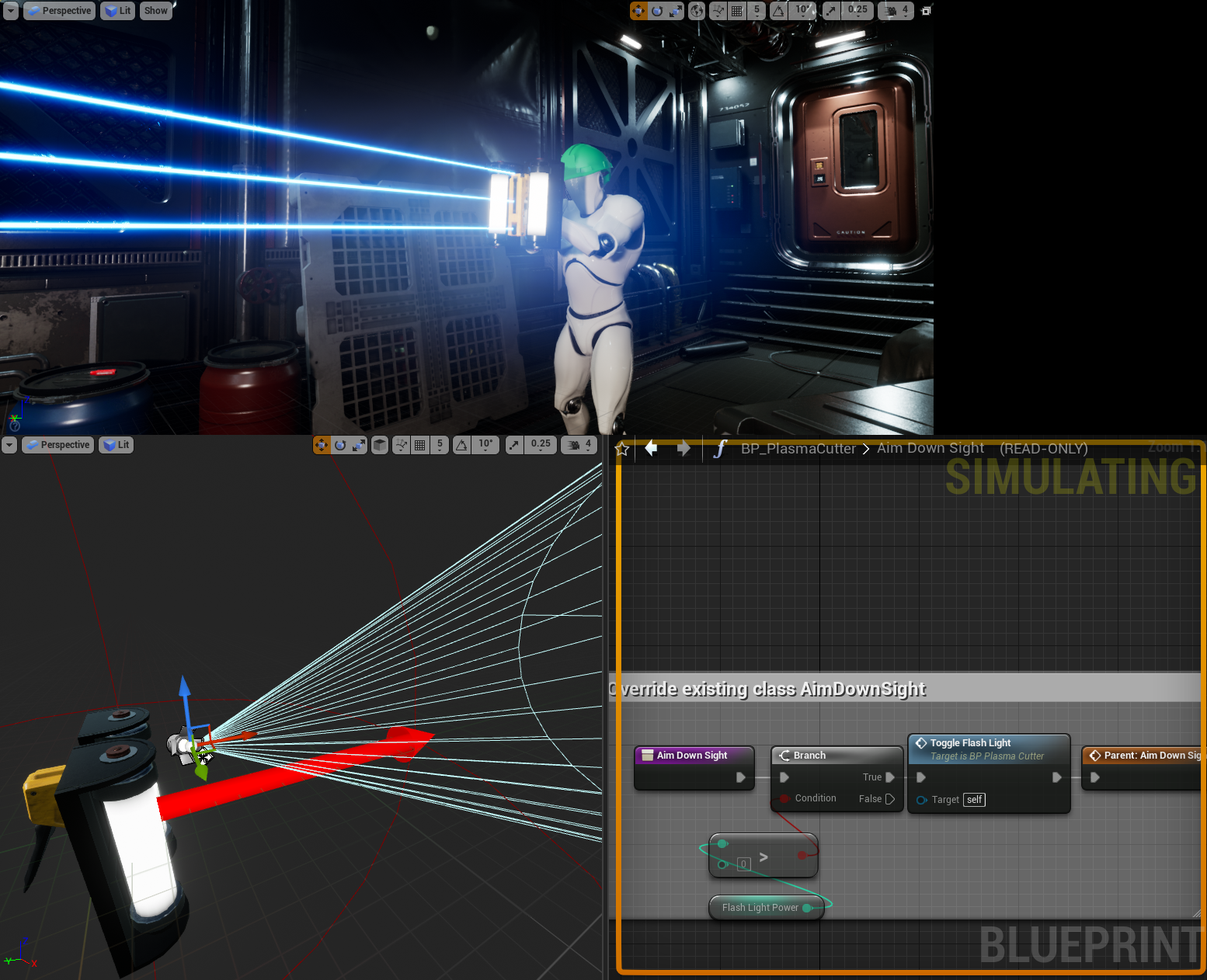This screenshot has height=980, width=1207.
Task: Select the Aim Down Sight entry node
Action: click(694, 768)
